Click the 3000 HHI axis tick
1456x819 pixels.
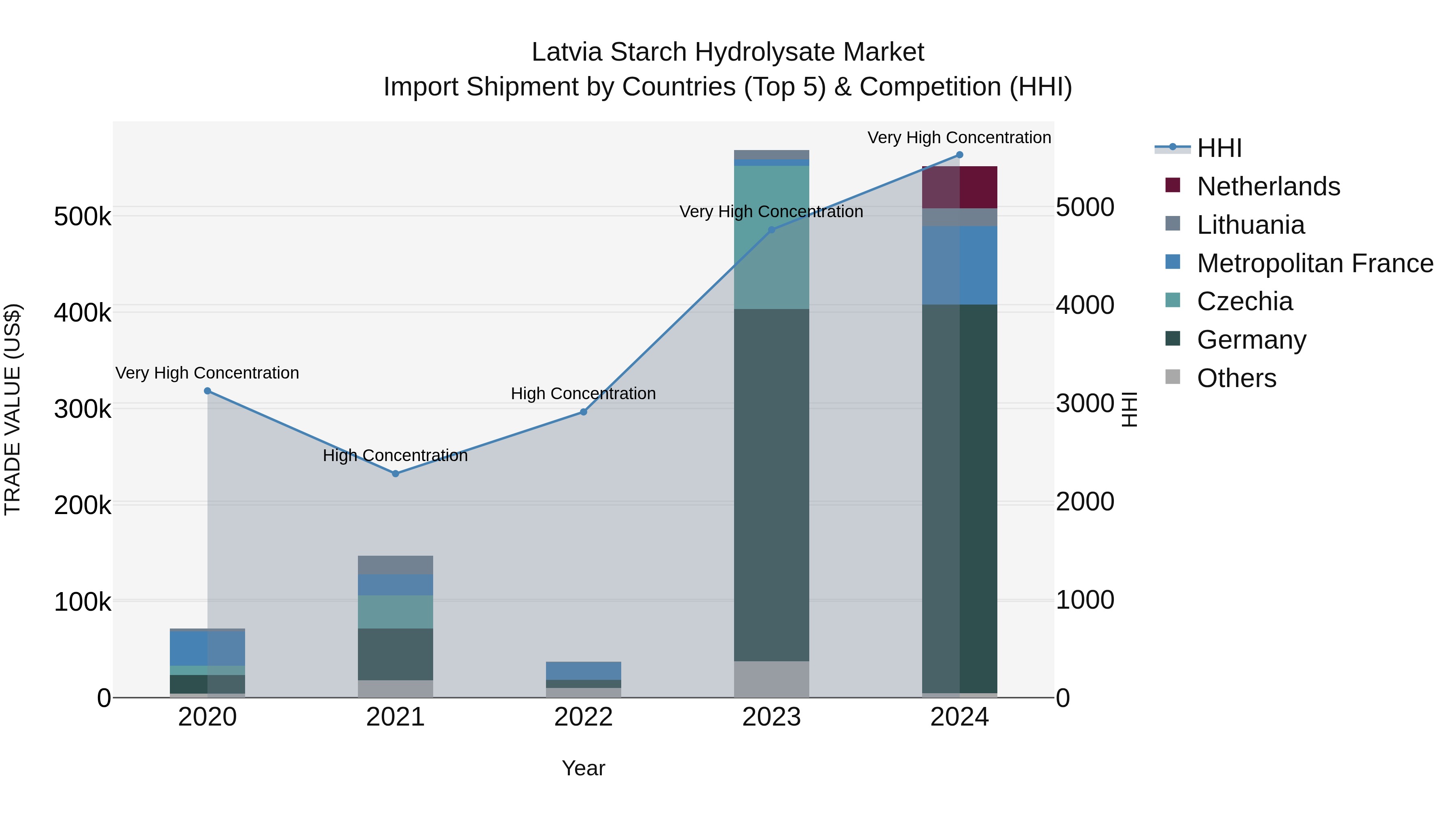tap(1085, 404)
